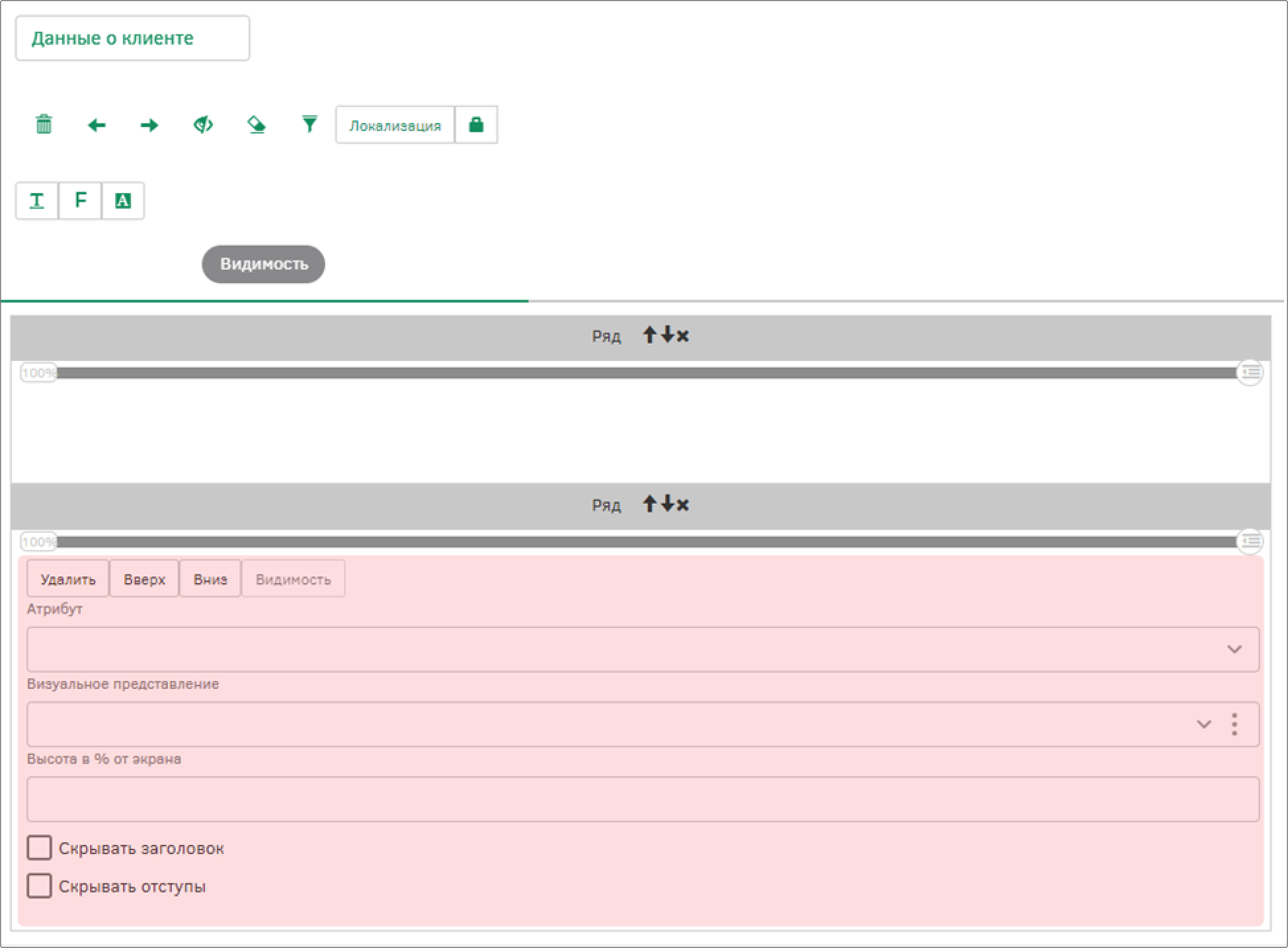This screenshot has height=948, width=1288.
Task: Open list icon at first row's right end
Action: 1250,373
